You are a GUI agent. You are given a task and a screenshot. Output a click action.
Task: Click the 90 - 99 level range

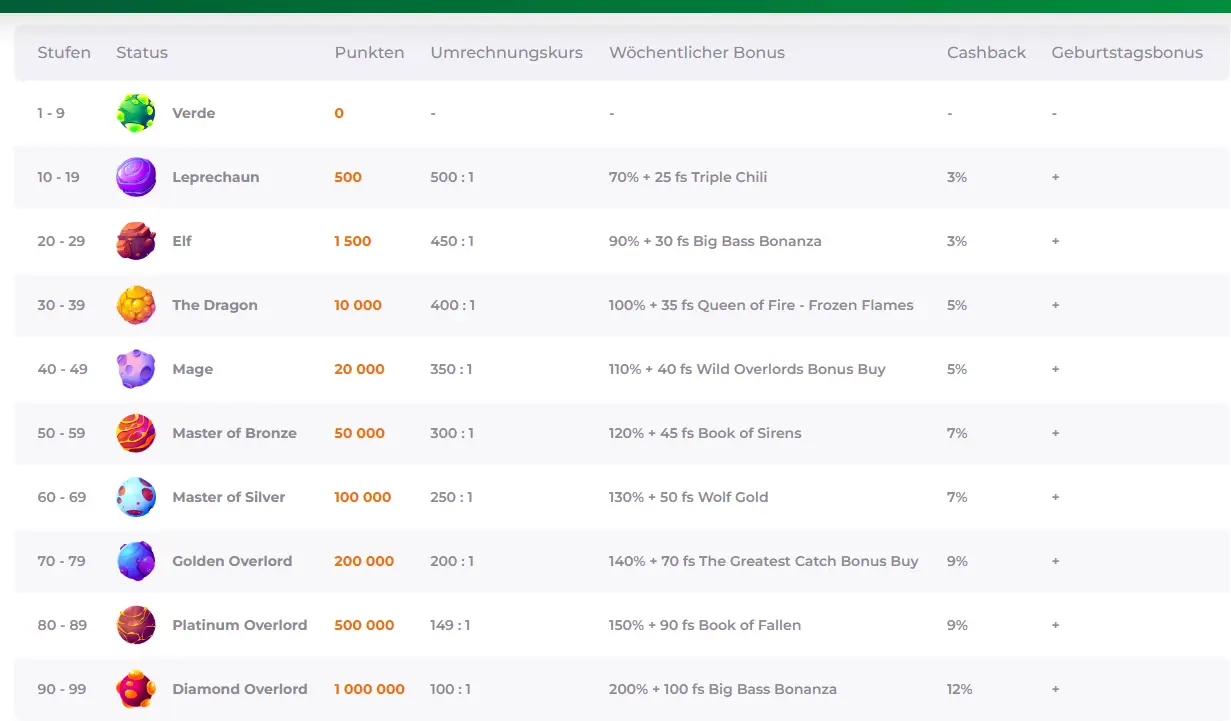tap(62, 689)
